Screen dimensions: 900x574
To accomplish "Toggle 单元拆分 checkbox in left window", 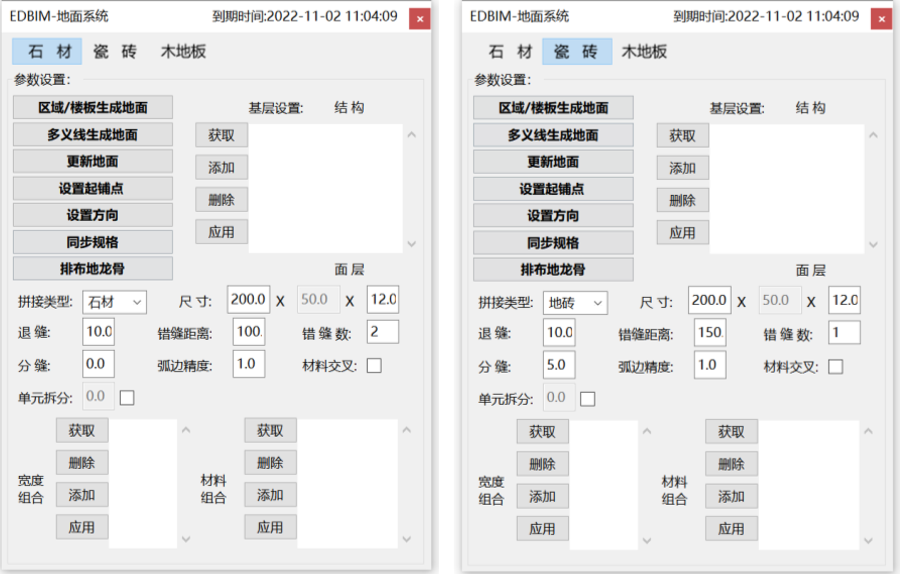I will pos(127,397).
